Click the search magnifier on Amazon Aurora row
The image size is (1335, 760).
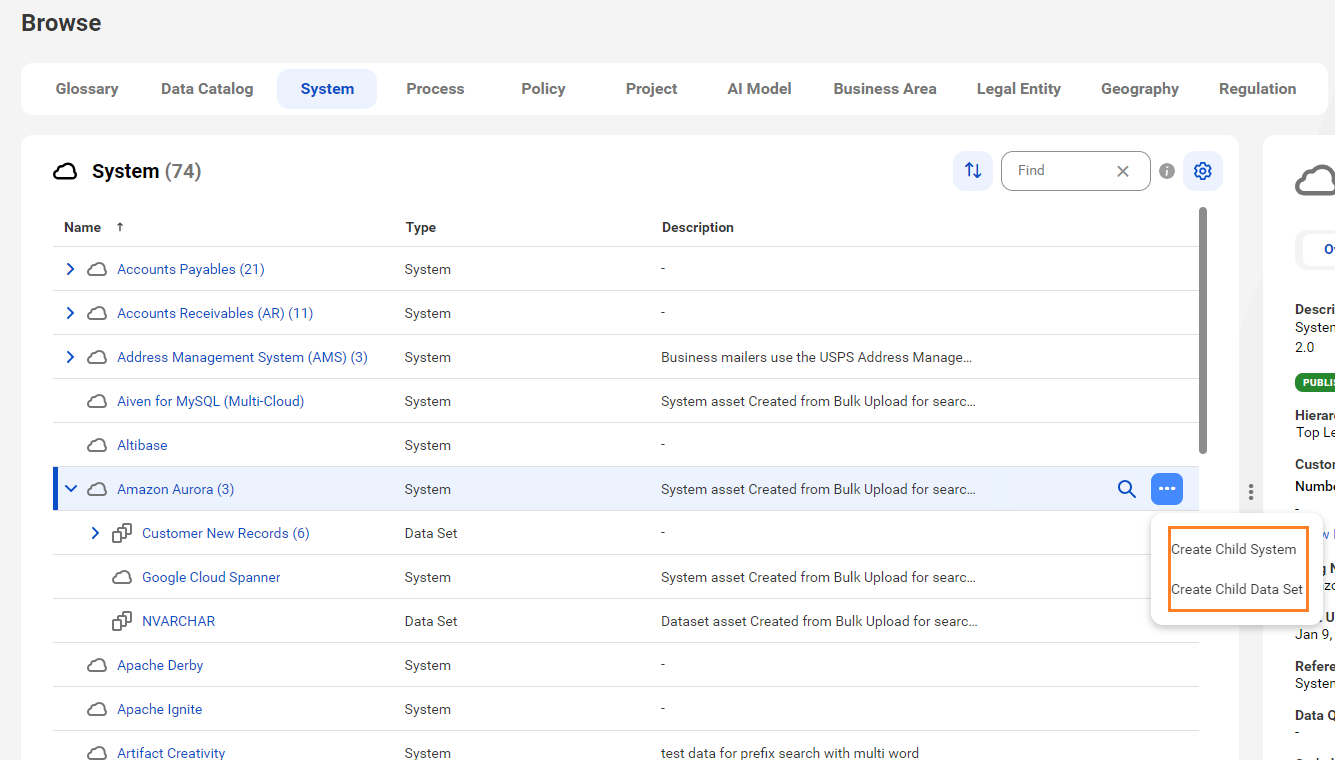pos(1127,489)
